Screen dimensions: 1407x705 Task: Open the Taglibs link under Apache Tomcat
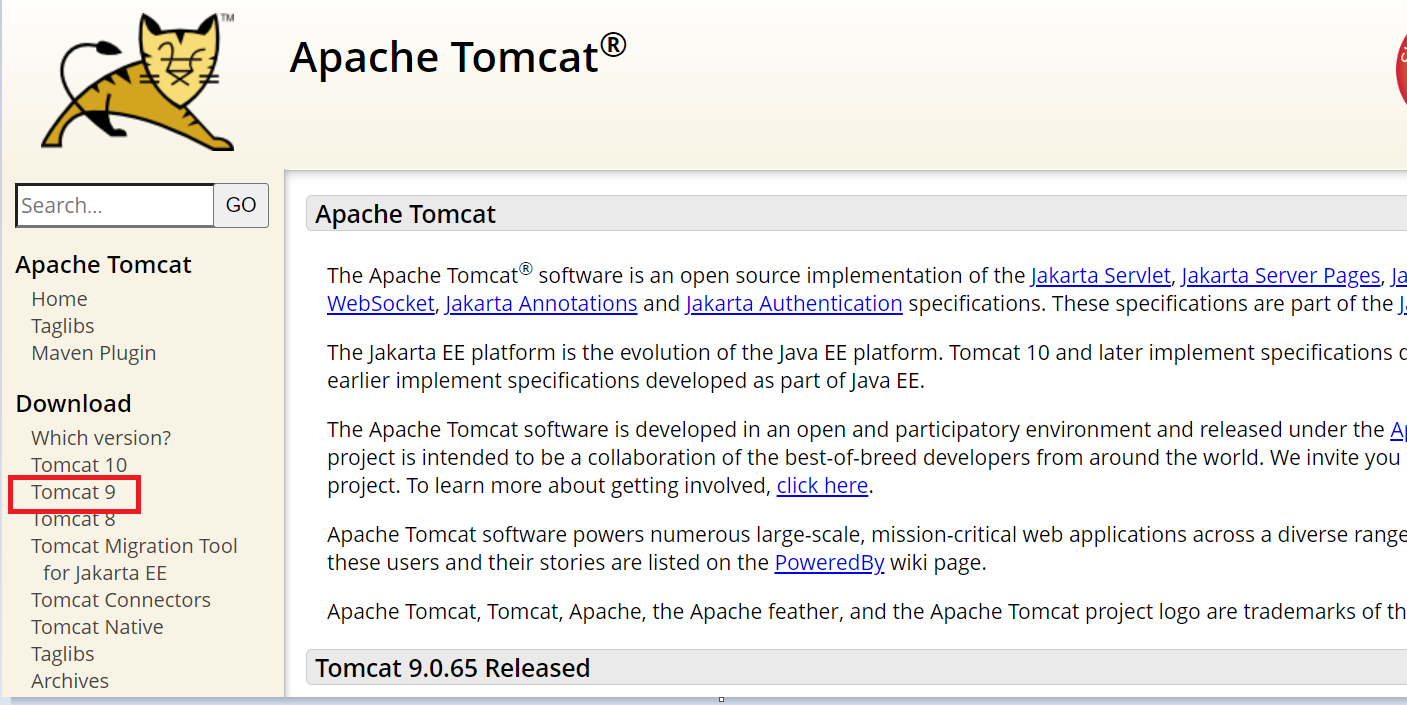coord(62,326)
